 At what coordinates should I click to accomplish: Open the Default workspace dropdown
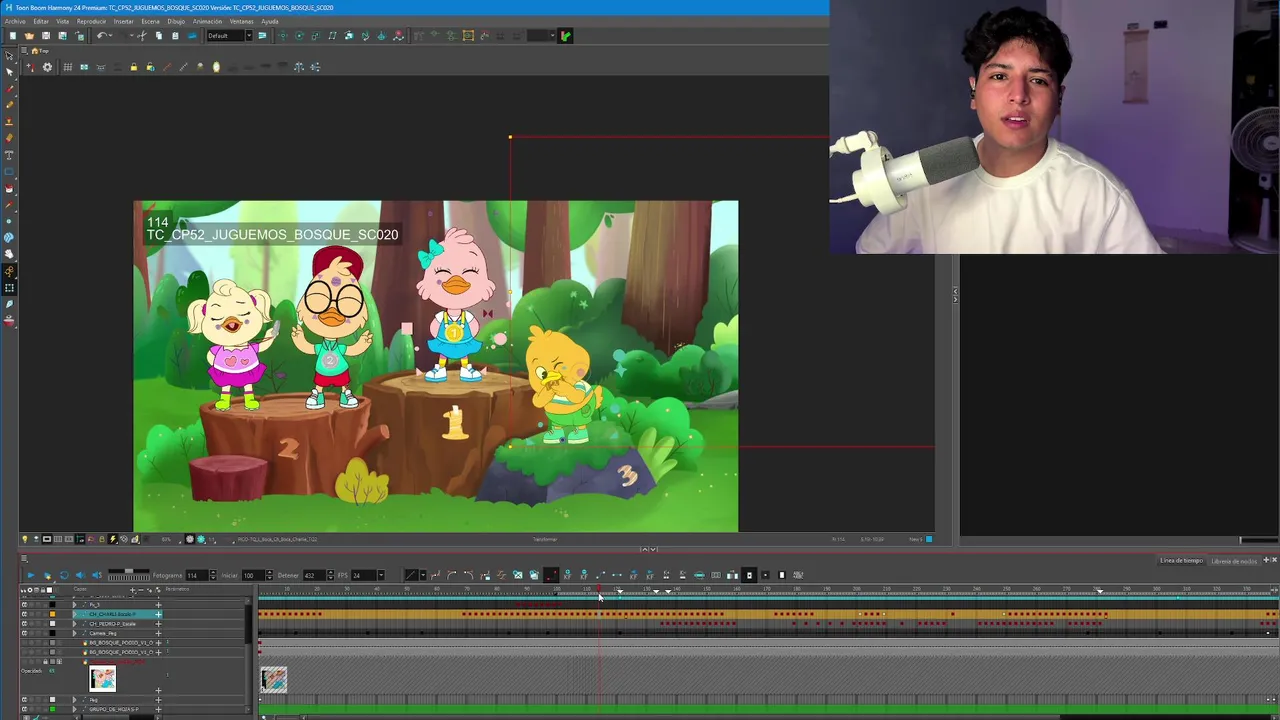(x=229, y=36)
